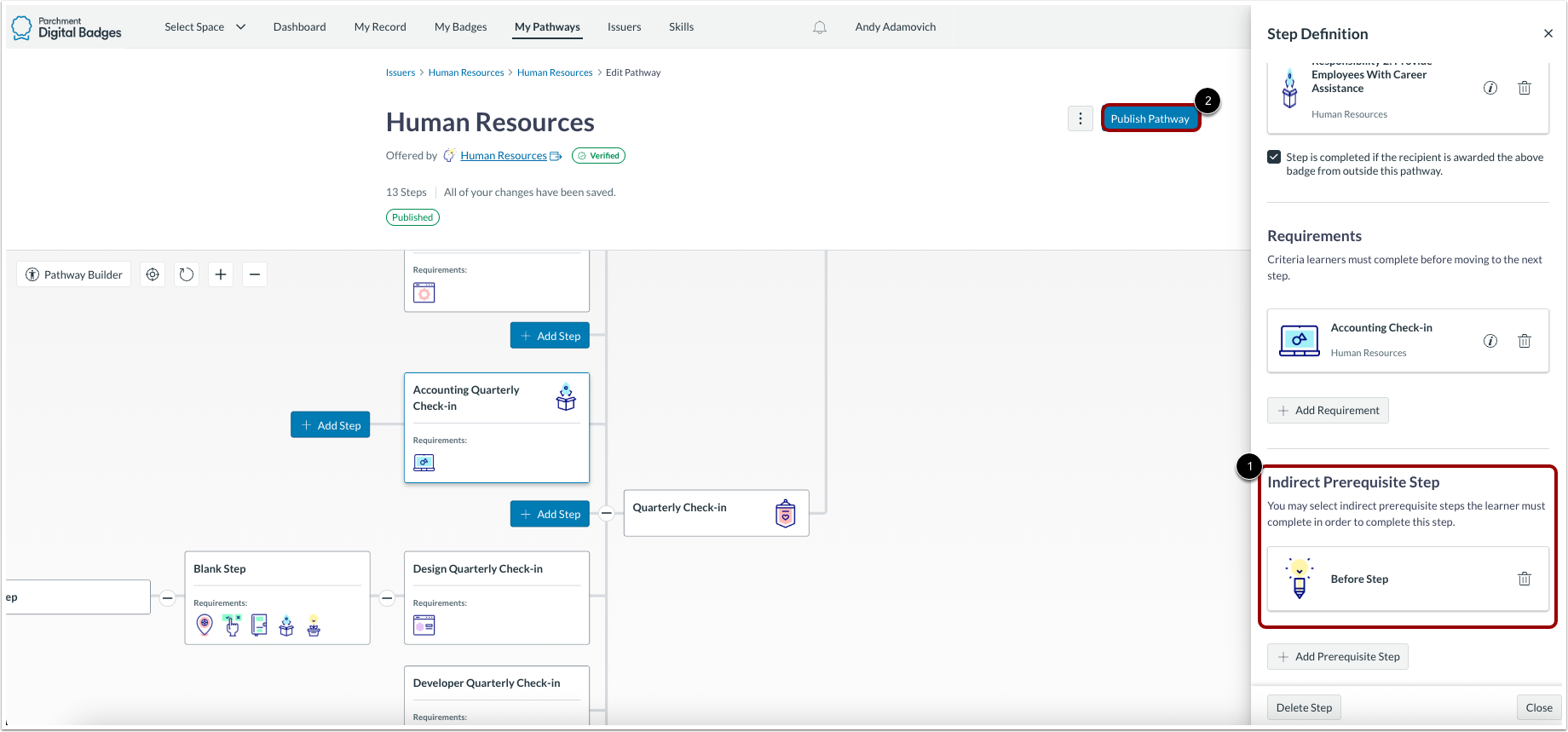Click the Publish Pathway button
The height and width of the screenshot is (732, 1568).
[1150, 118]
